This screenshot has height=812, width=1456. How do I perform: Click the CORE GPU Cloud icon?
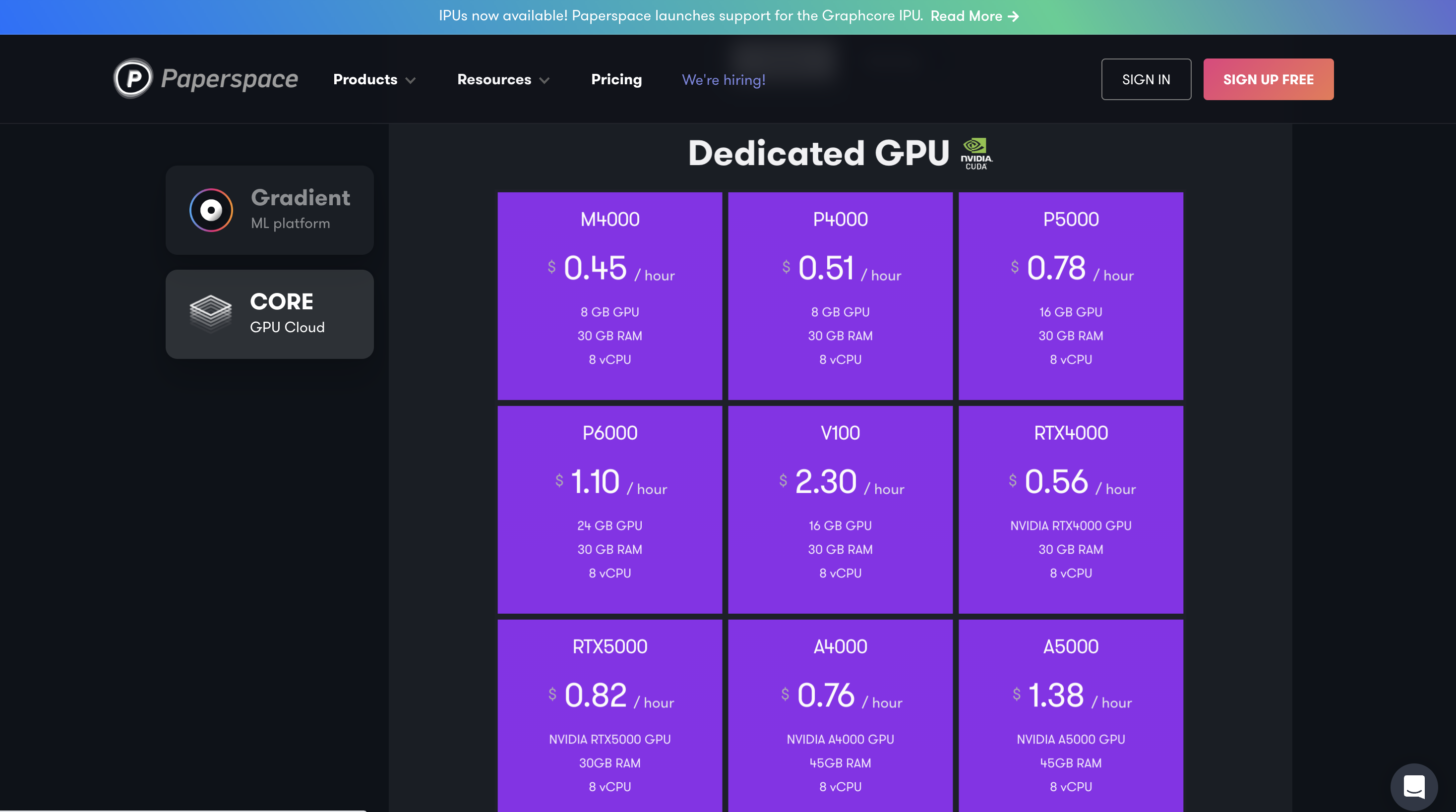(210, 312)
